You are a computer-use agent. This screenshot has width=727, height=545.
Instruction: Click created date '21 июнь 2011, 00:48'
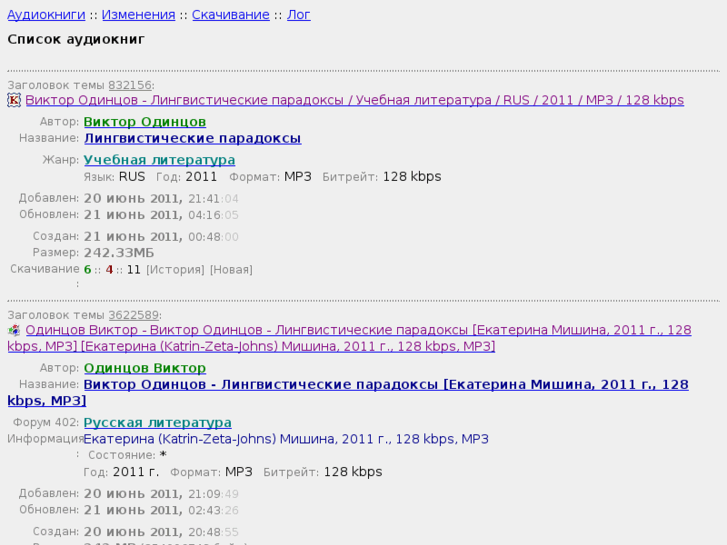pyautogui.click(x=161, y=237)
